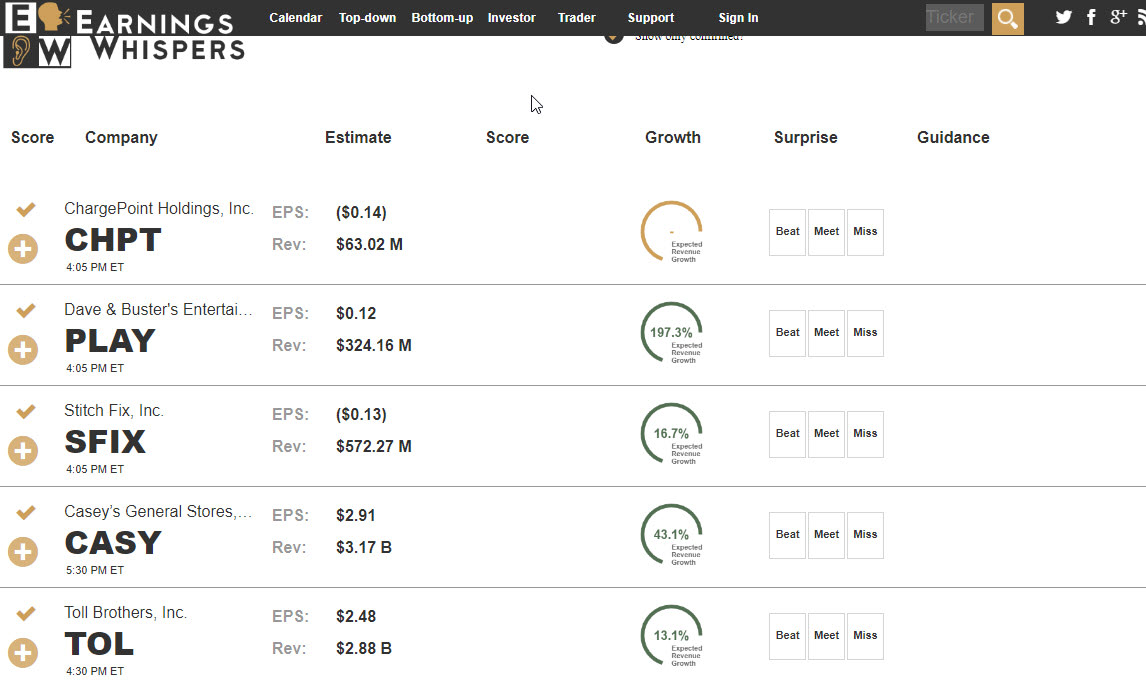
Task: Click Toll Brothers, Inc. company name
Action: click(125, 612)
